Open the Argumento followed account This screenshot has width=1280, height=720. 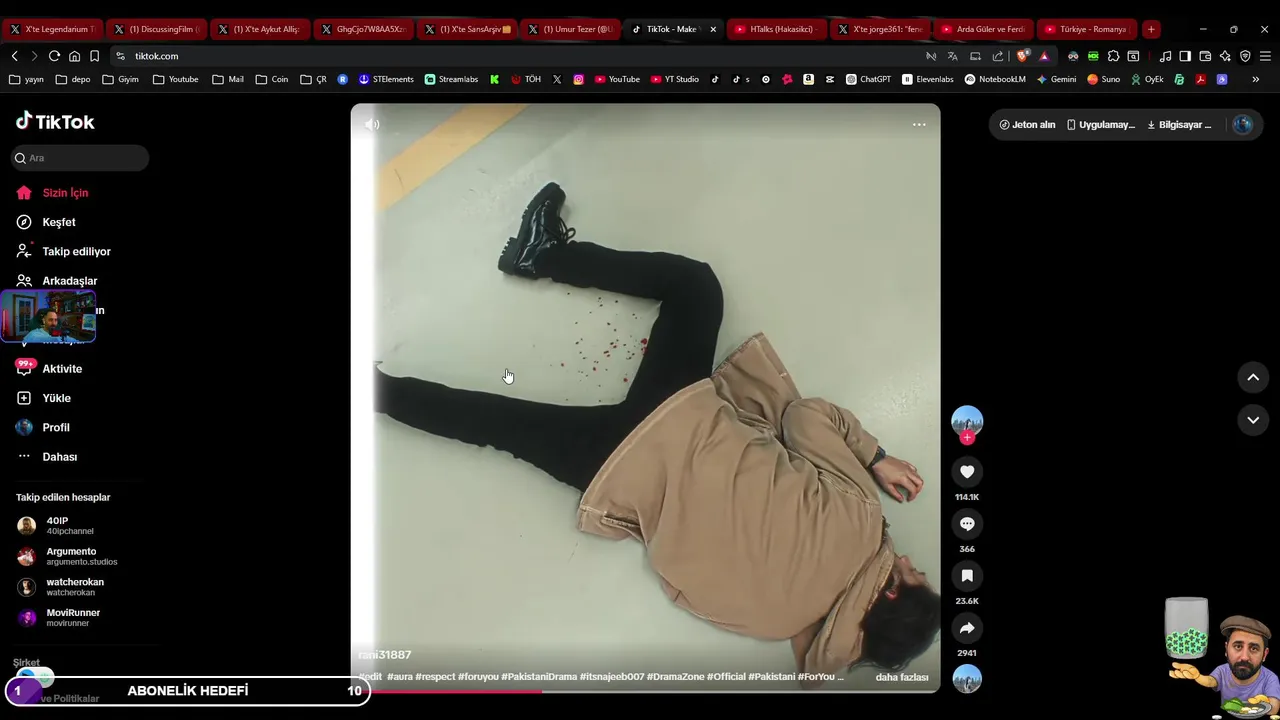coord(68,556)
